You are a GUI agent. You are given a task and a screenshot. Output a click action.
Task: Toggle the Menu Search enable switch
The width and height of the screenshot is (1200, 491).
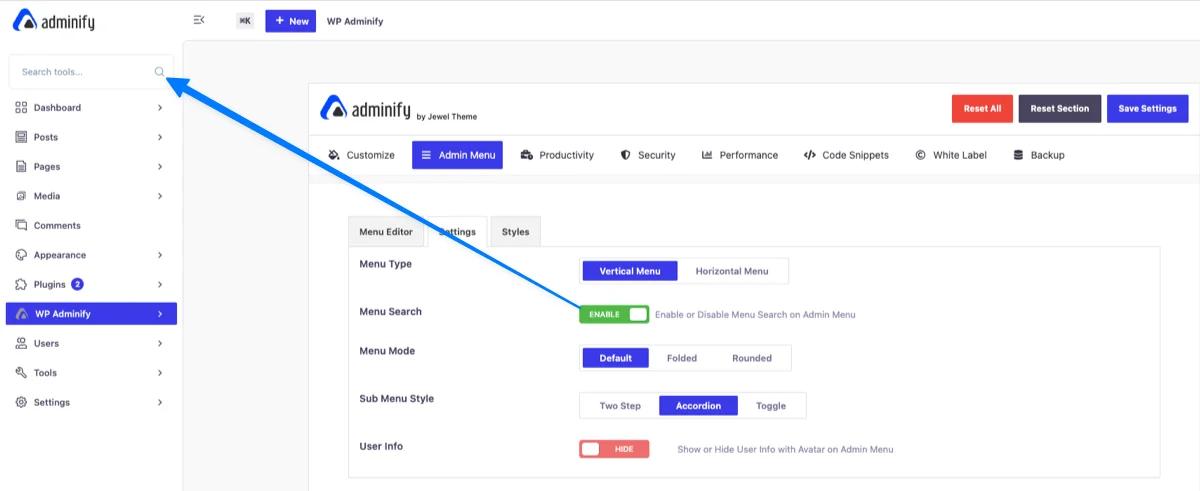pos(614,314)
